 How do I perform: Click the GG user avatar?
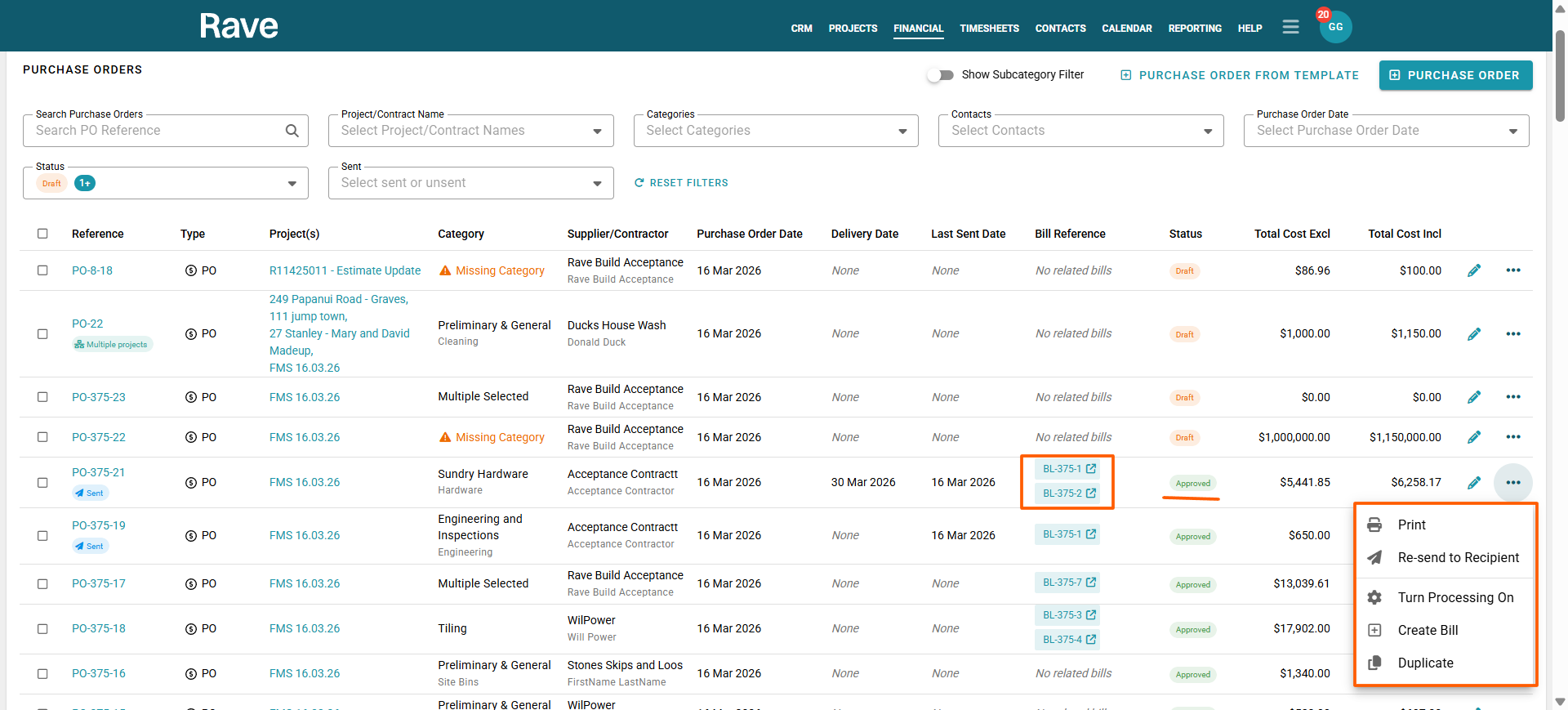pos(1335,27)
